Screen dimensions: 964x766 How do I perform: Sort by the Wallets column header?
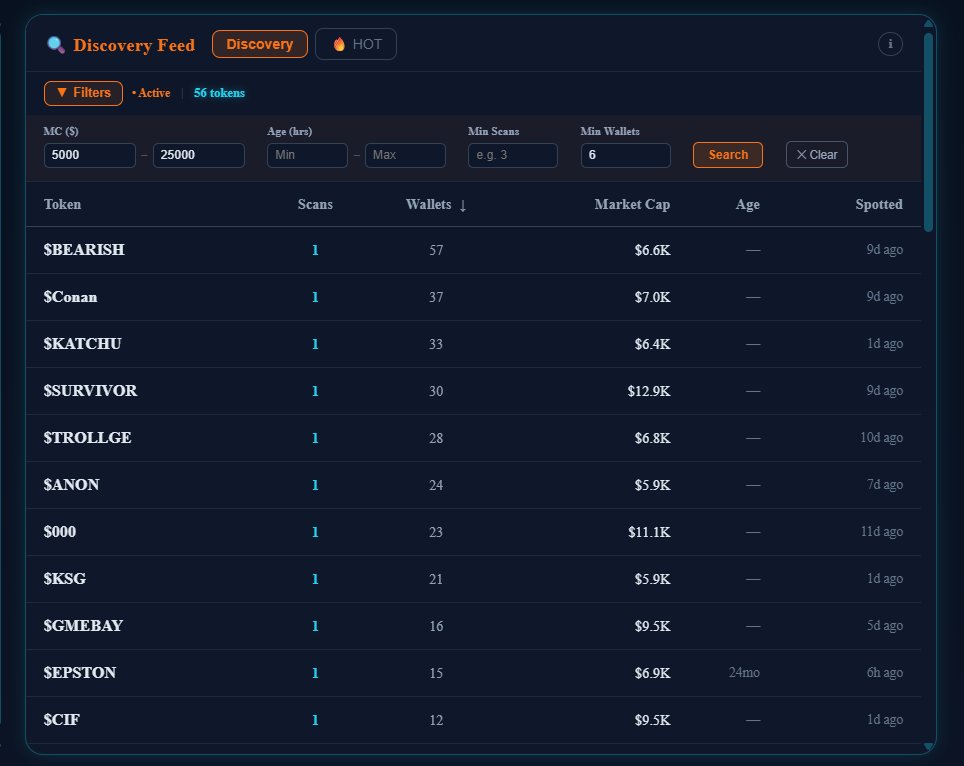[x=429, y=205]
